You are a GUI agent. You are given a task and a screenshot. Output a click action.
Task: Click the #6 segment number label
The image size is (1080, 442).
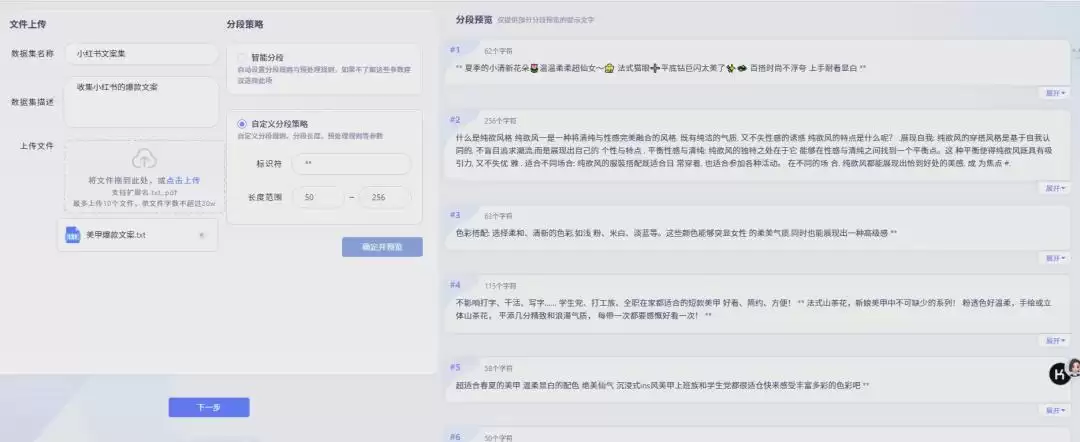click(x=455, y=437)
